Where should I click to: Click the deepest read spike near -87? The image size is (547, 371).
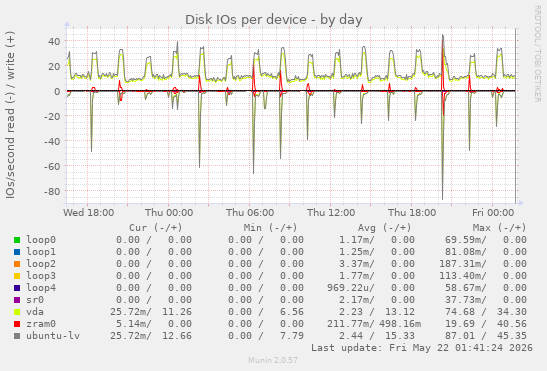(442, 198)
